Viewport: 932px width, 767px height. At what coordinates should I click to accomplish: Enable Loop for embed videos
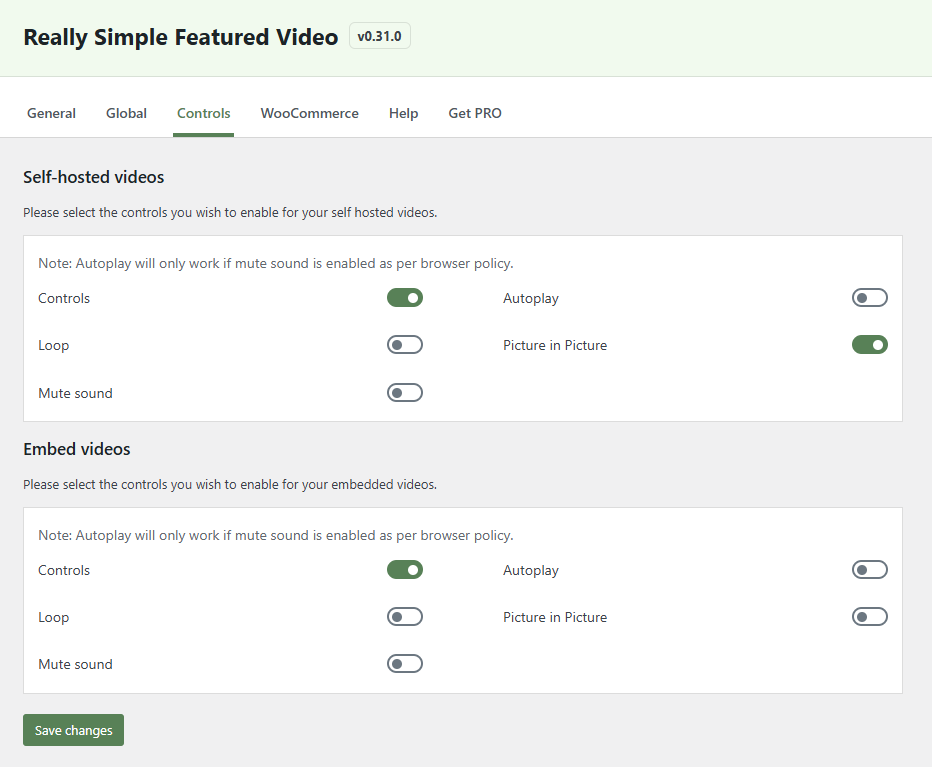coord(404,616)
